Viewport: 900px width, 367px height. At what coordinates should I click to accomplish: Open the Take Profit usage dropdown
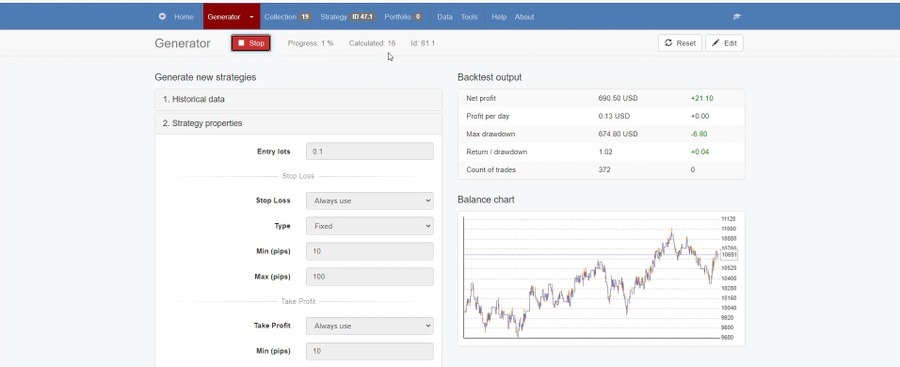[x=370, y=326]
